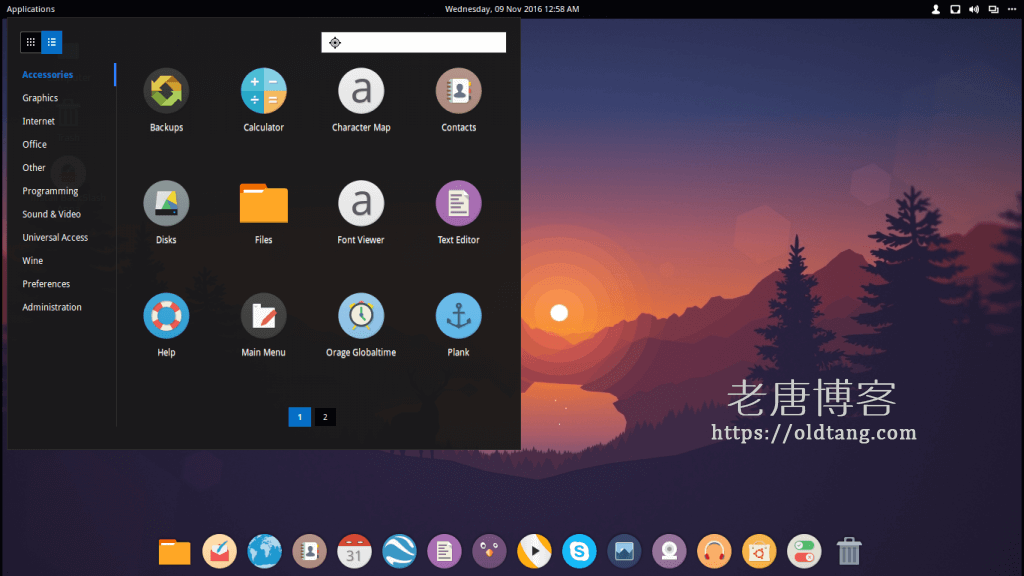Open the Backups application

(165, 90)
